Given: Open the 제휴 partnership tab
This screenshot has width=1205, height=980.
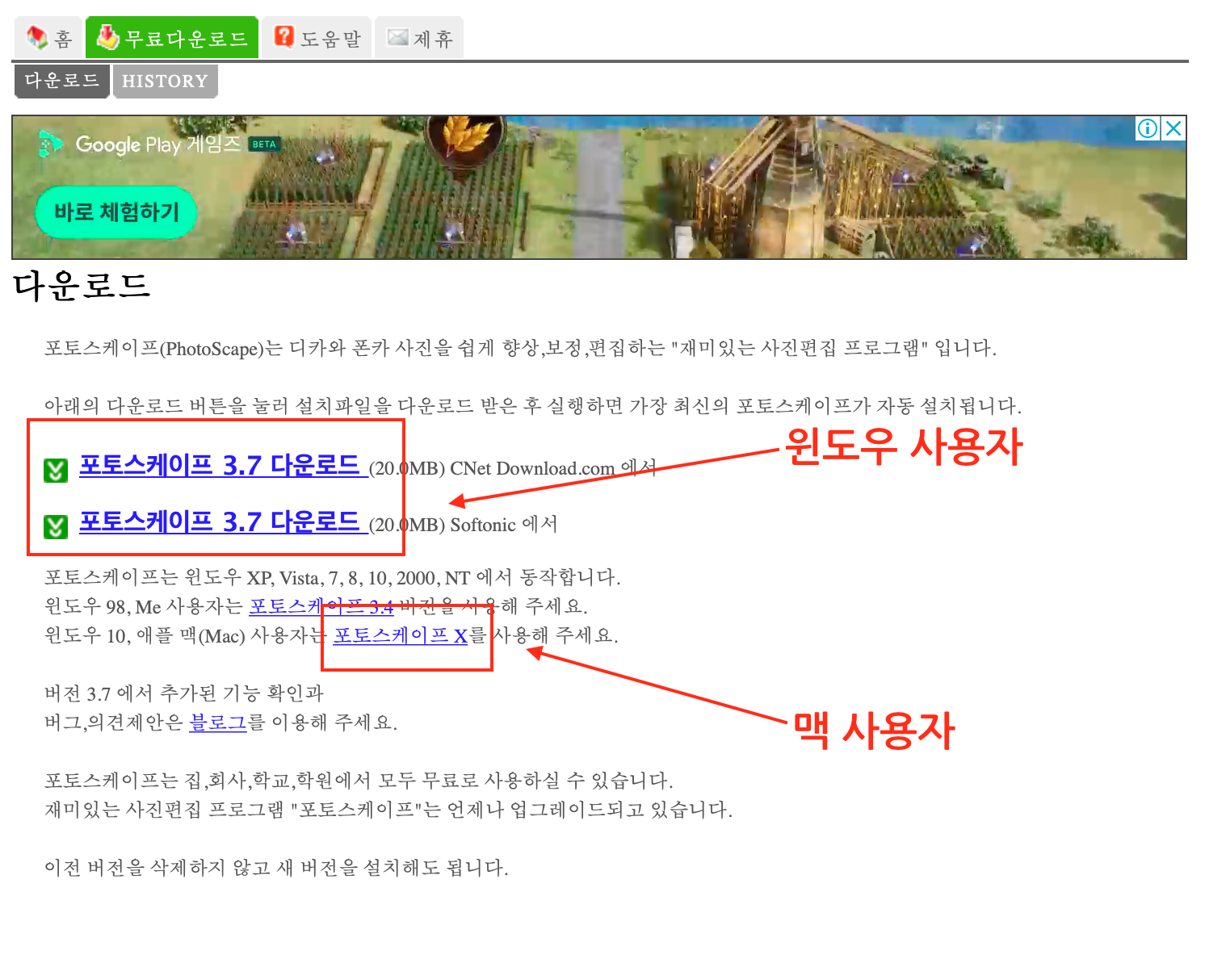Looking at the screenshot, I should pos(419,38).
